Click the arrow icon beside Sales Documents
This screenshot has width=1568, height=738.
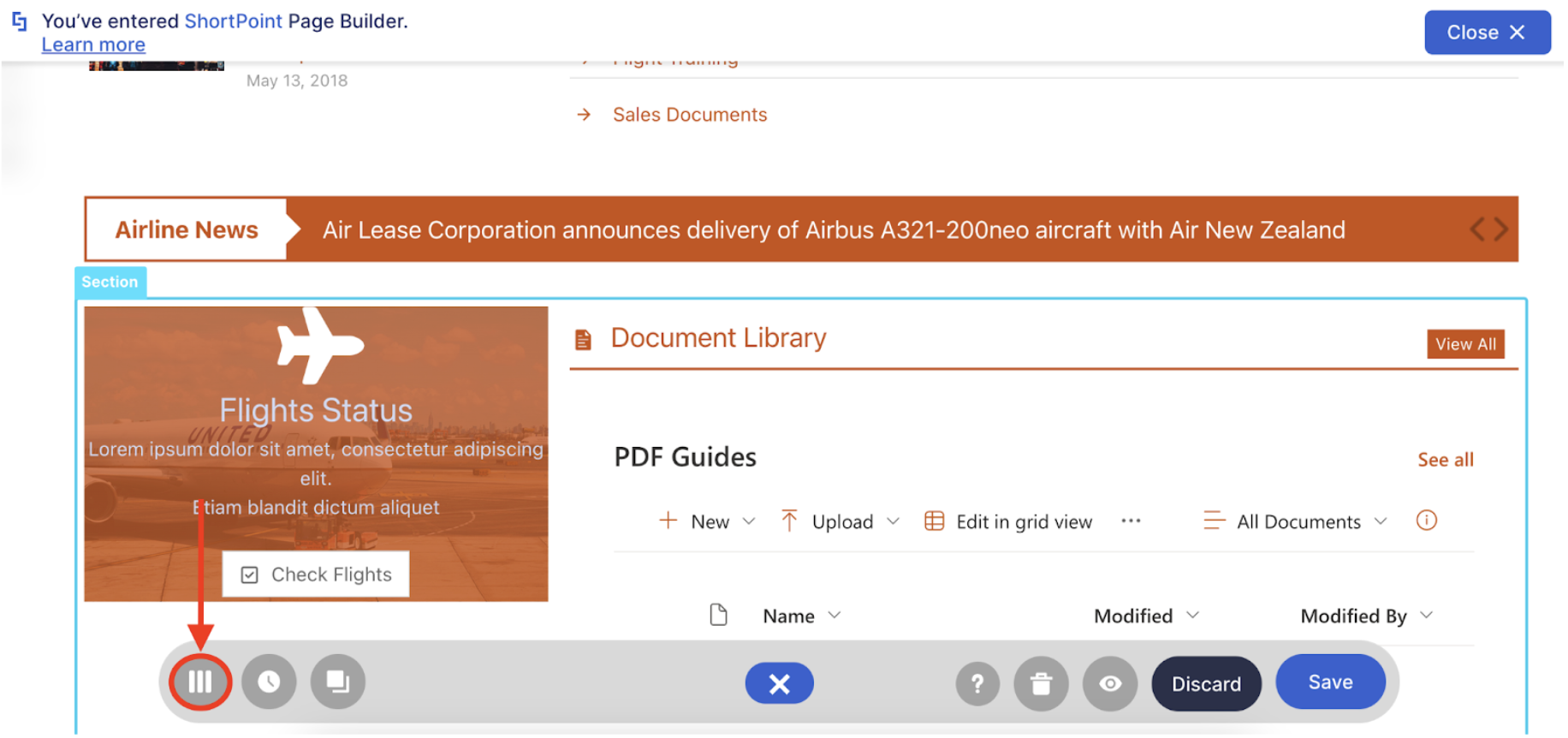(584, 115)
